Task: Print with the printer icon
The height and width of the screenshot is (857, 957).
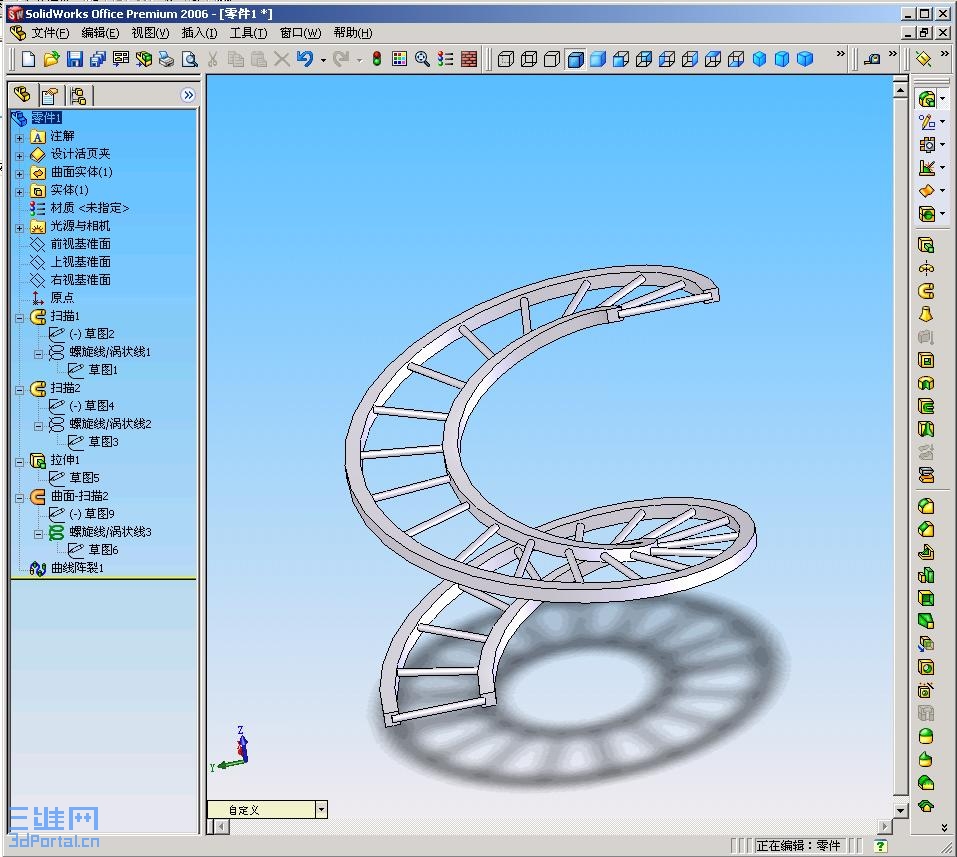Action: [166, 59]
